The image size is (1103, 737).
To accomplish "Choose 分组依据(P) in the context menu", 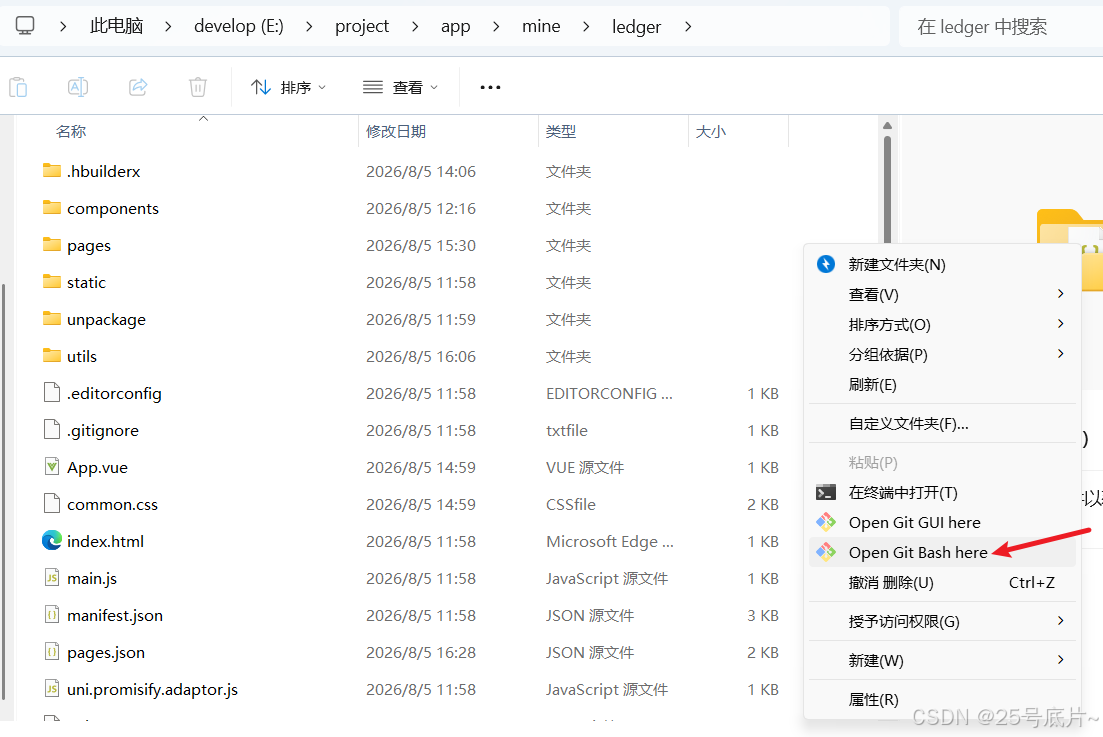I will click(x=943, y=354).
